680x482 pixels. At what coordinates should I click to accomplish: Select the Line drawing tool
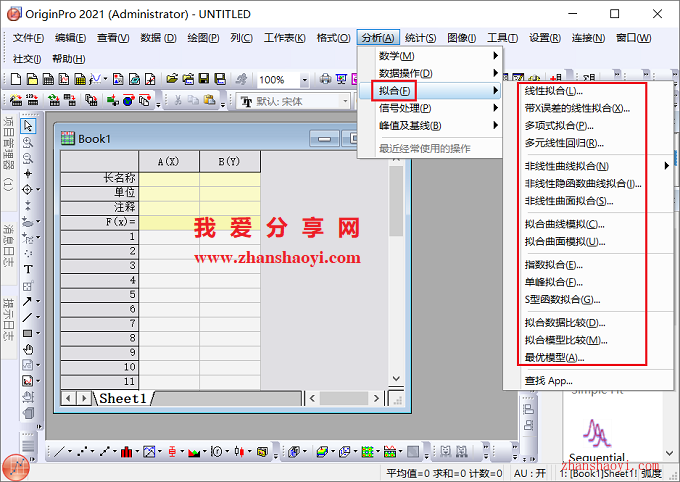click(27, 317)
